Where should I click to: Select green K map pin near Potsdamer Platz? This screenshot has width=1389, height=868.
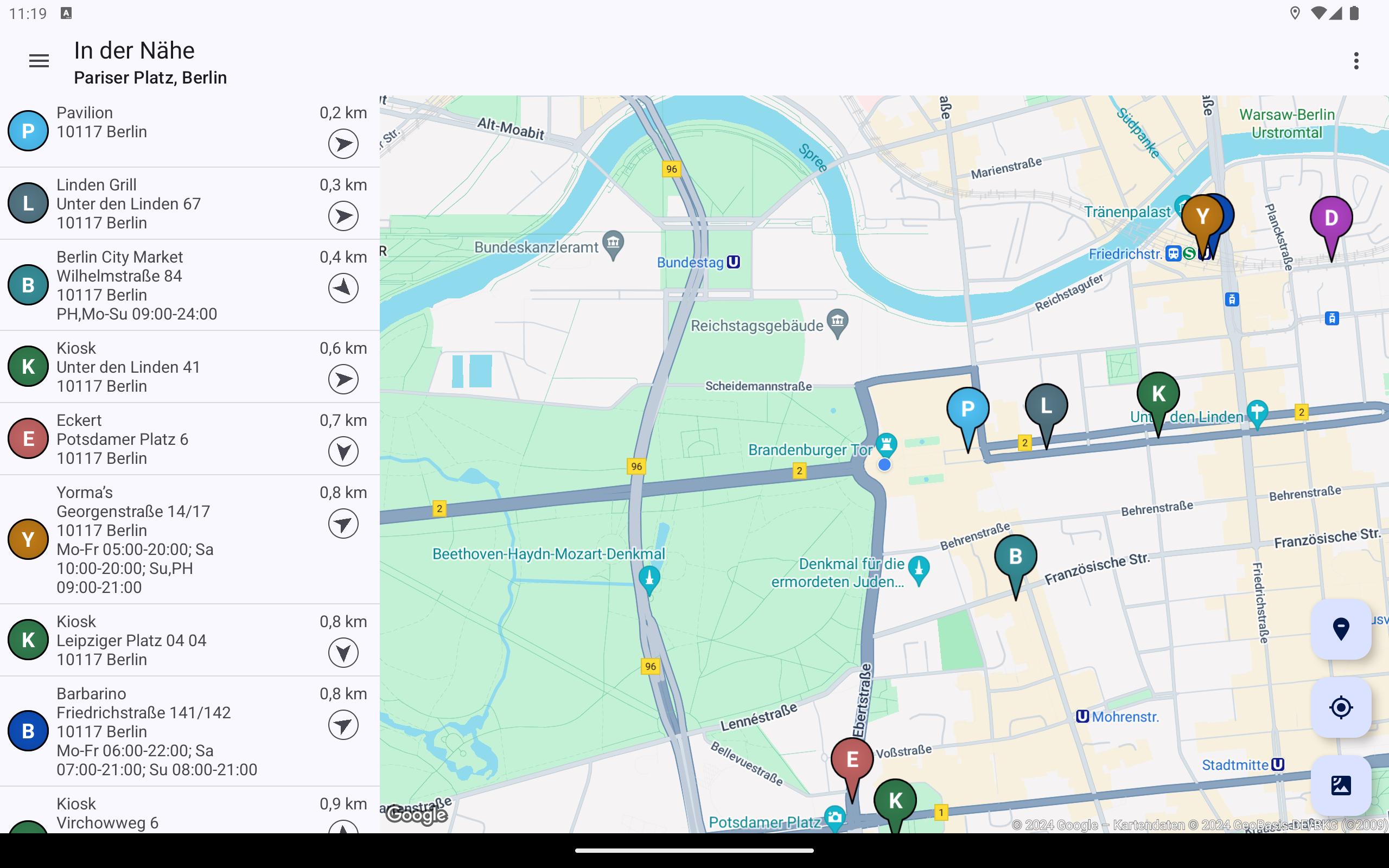pos(895,802)
